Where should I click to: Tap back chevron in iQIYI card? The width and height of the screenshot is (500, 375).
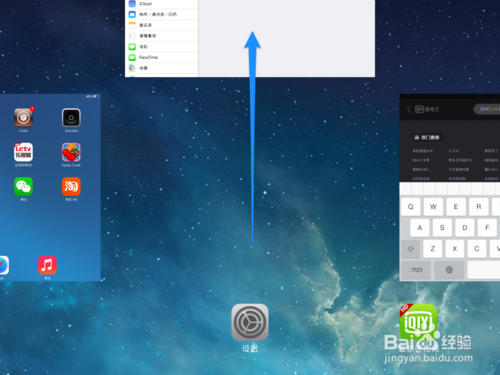pyautogui.click(x=409, y=109)
